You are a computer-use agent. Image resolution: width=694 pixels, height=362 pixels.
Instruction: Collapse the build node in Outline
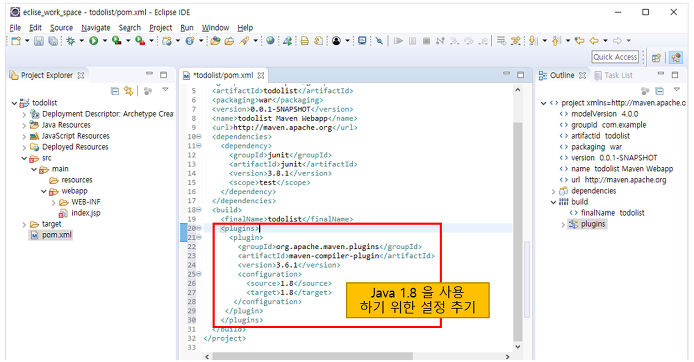coord(553,202)
